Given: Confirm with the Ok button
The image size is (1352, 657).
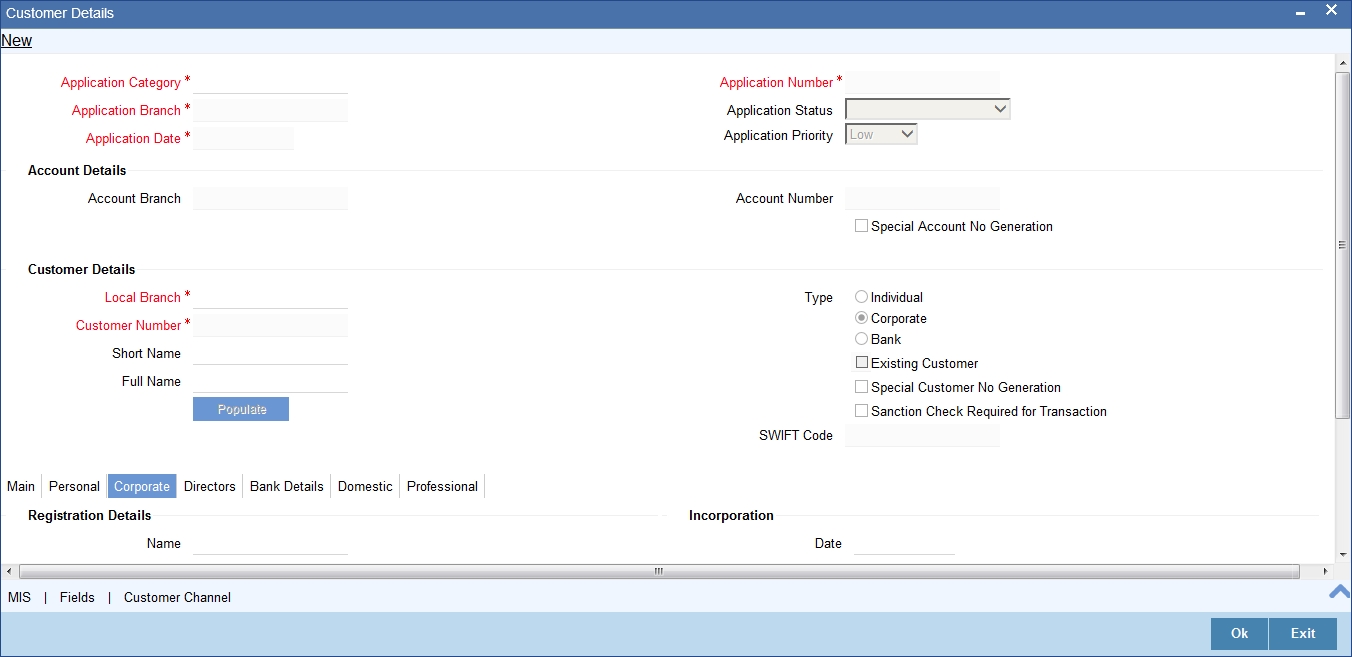Looking at the screenshot, I should tap(1240, 634).
